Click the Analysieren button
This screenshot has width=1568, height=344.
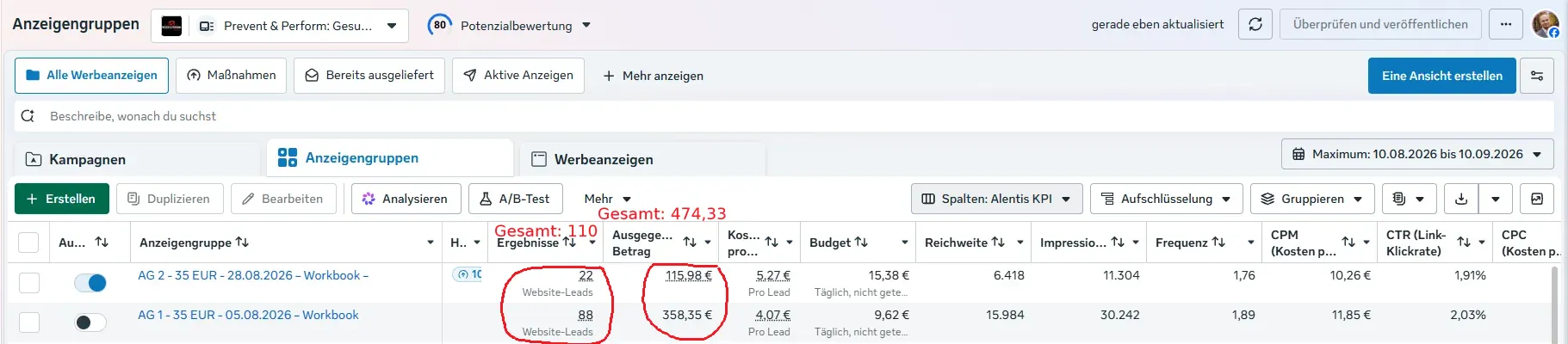(x=406, y=199)
